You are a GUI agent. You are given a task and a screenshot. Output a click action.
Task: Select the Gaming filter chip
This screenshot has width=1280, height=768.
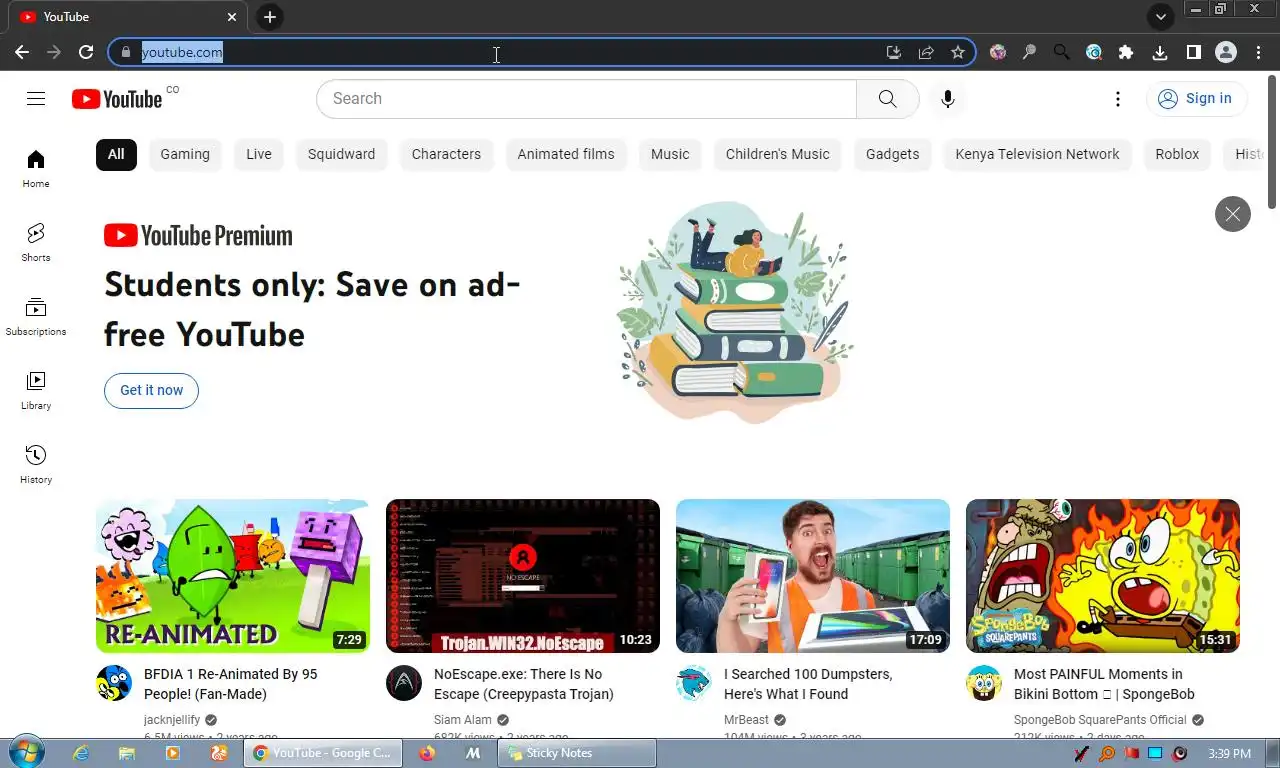[x=185, y=154]
